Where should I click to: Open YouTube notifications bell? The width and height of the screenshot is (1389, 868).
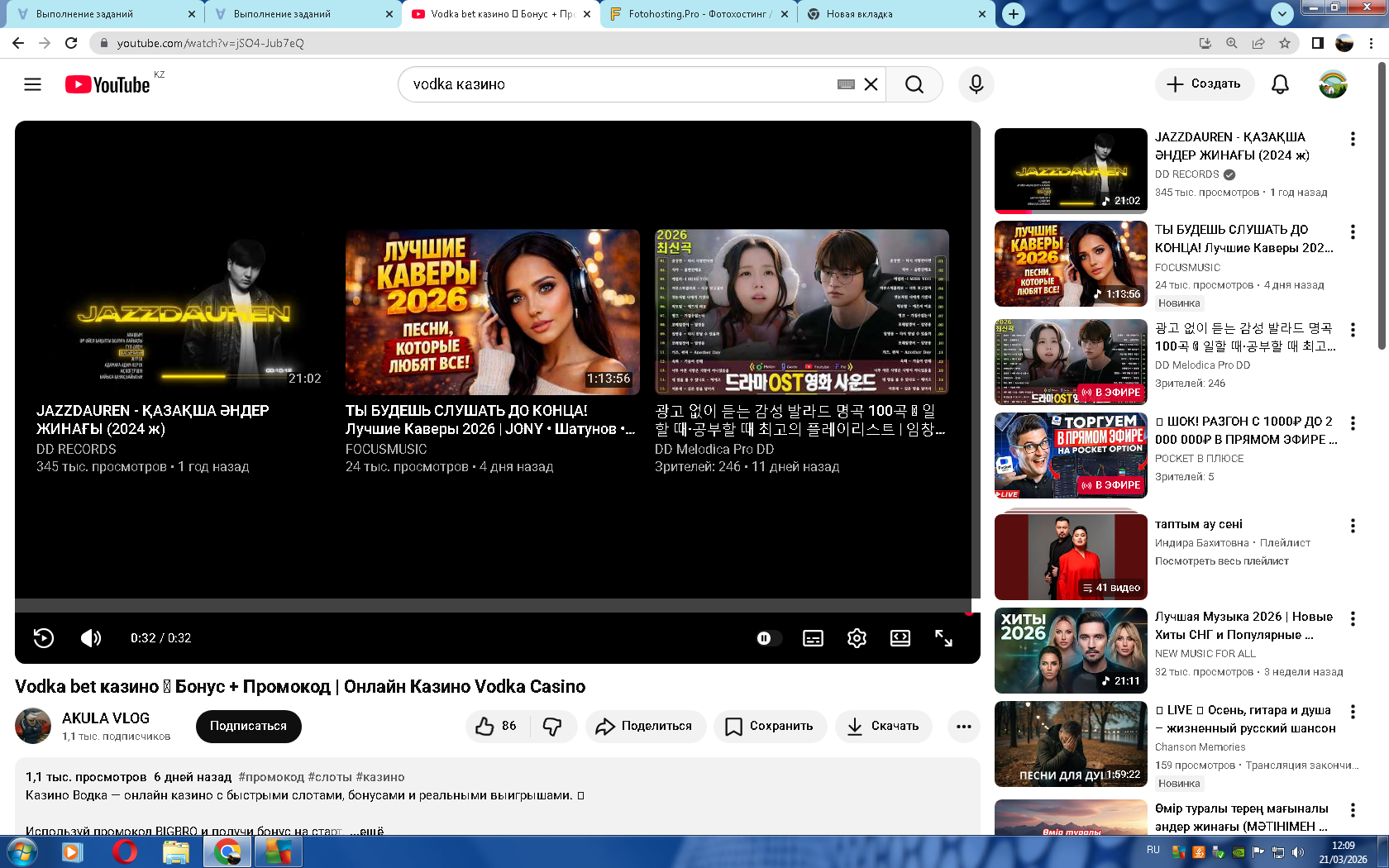click(1280, 84)
